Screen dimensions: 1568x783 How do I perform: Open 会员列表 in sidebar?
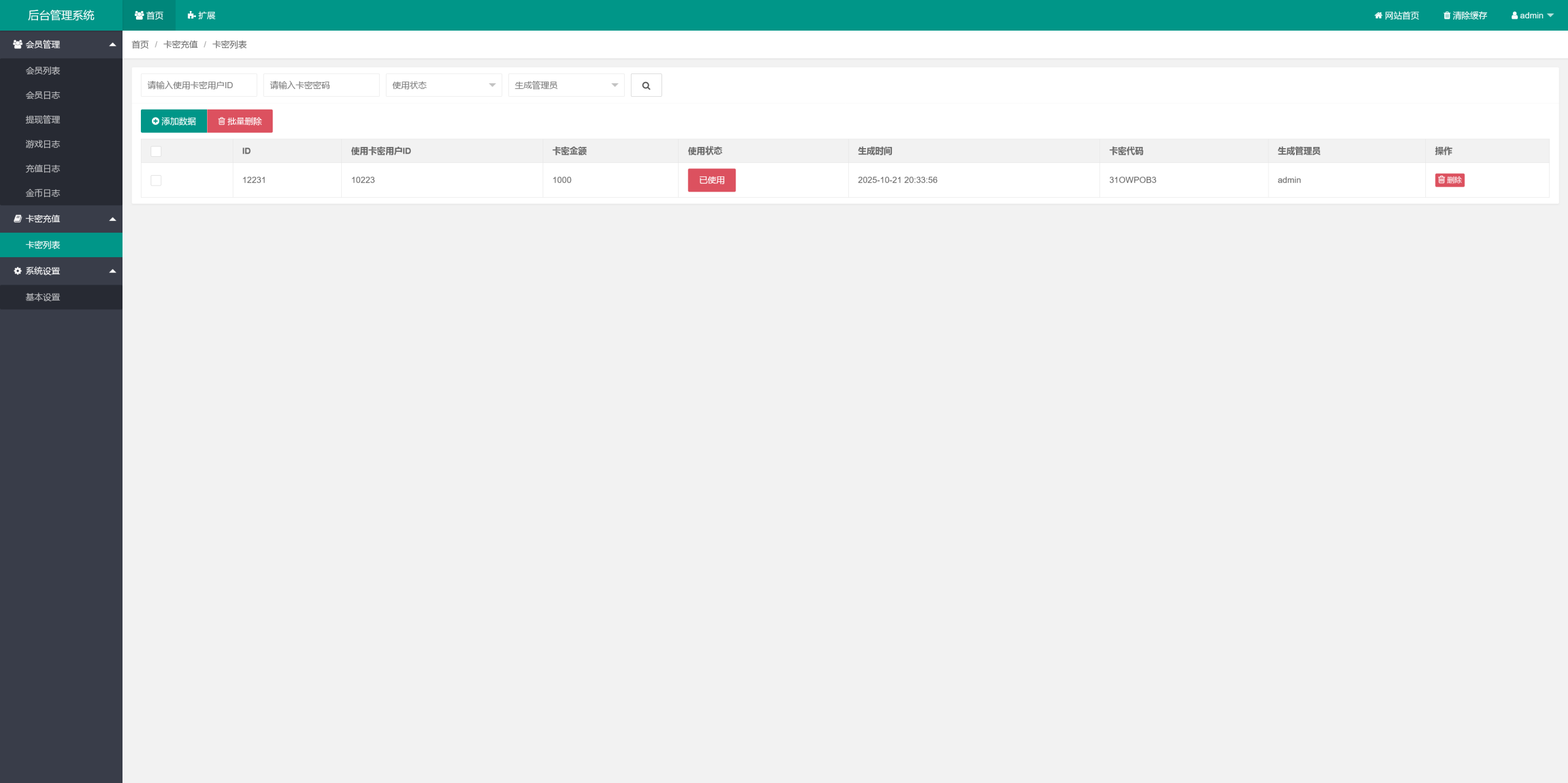pos(43,70)
